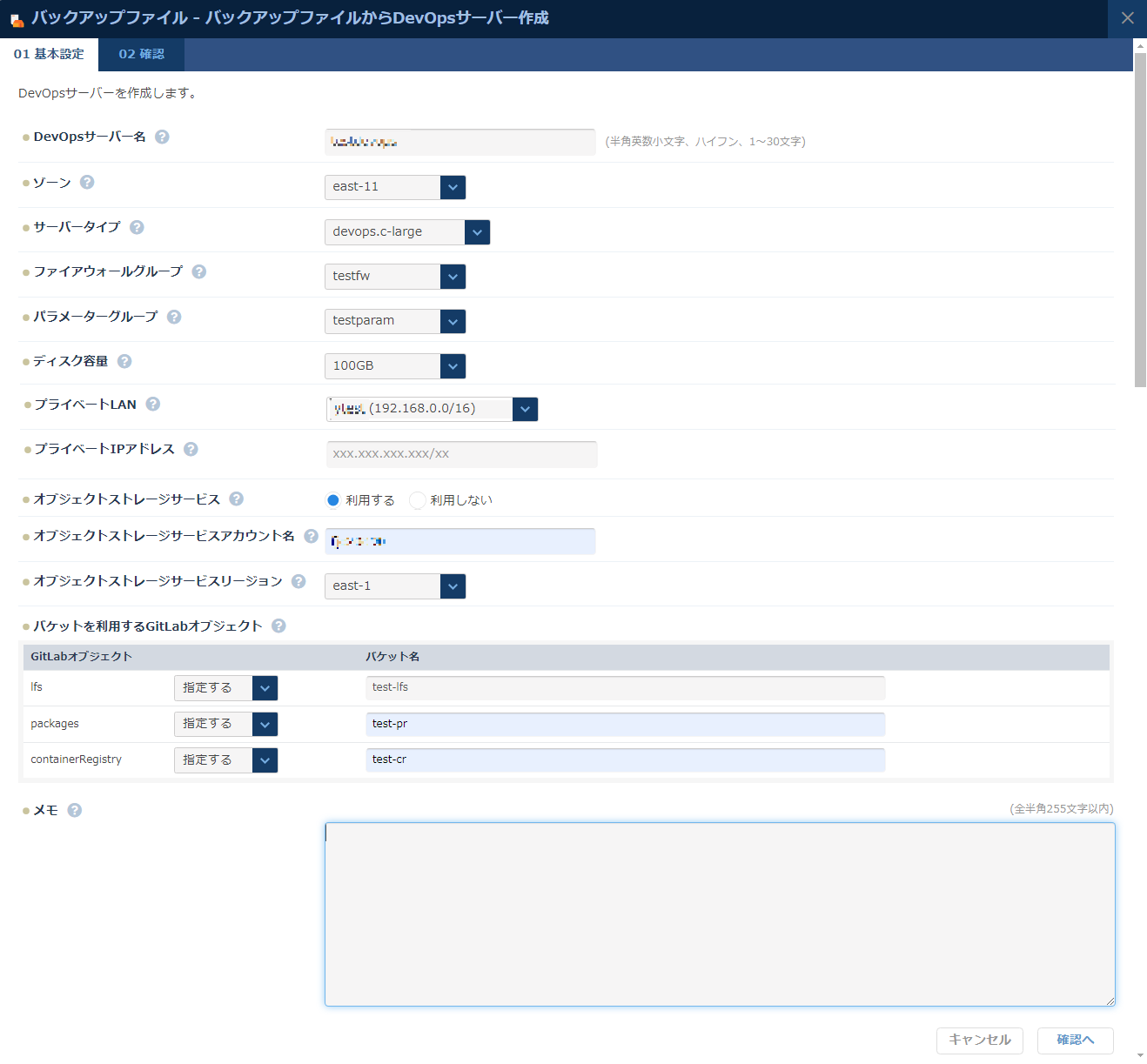Click the 確認へ button
The width and height of the screenshot is (1147, 1064).
1075,1041
